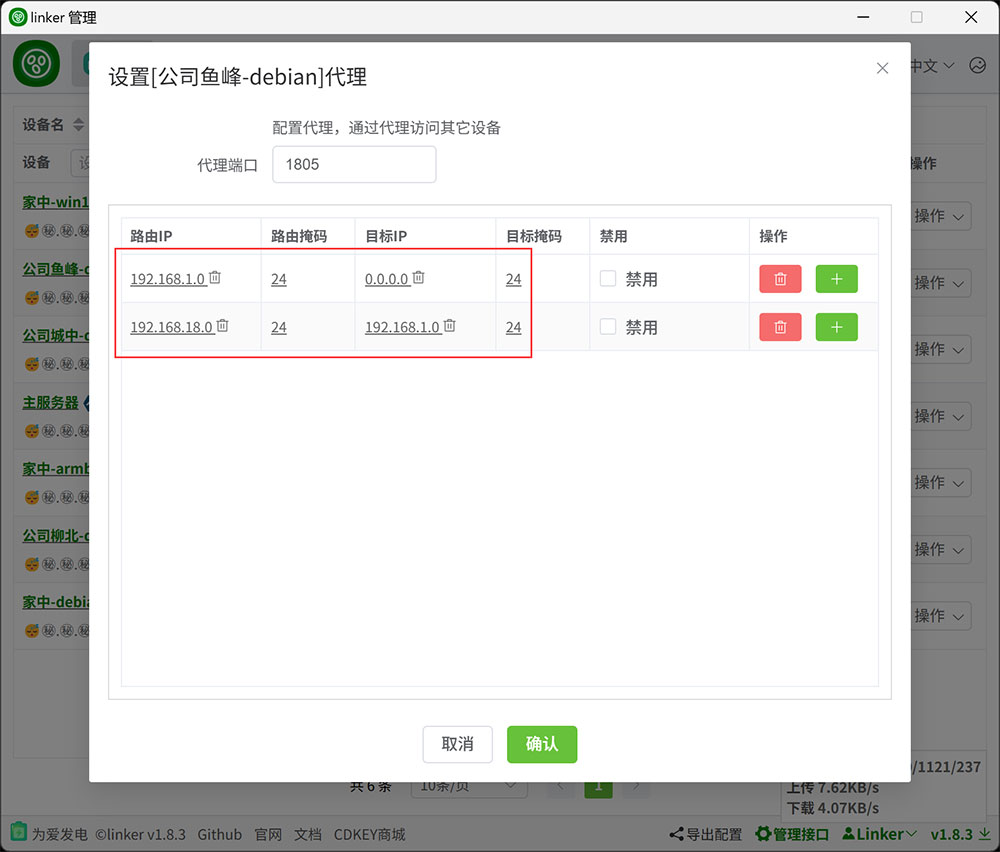Close the proxy settings dialog with X
The width and height of the screenshot is (1000, 852).
click(x=882, y=68)
